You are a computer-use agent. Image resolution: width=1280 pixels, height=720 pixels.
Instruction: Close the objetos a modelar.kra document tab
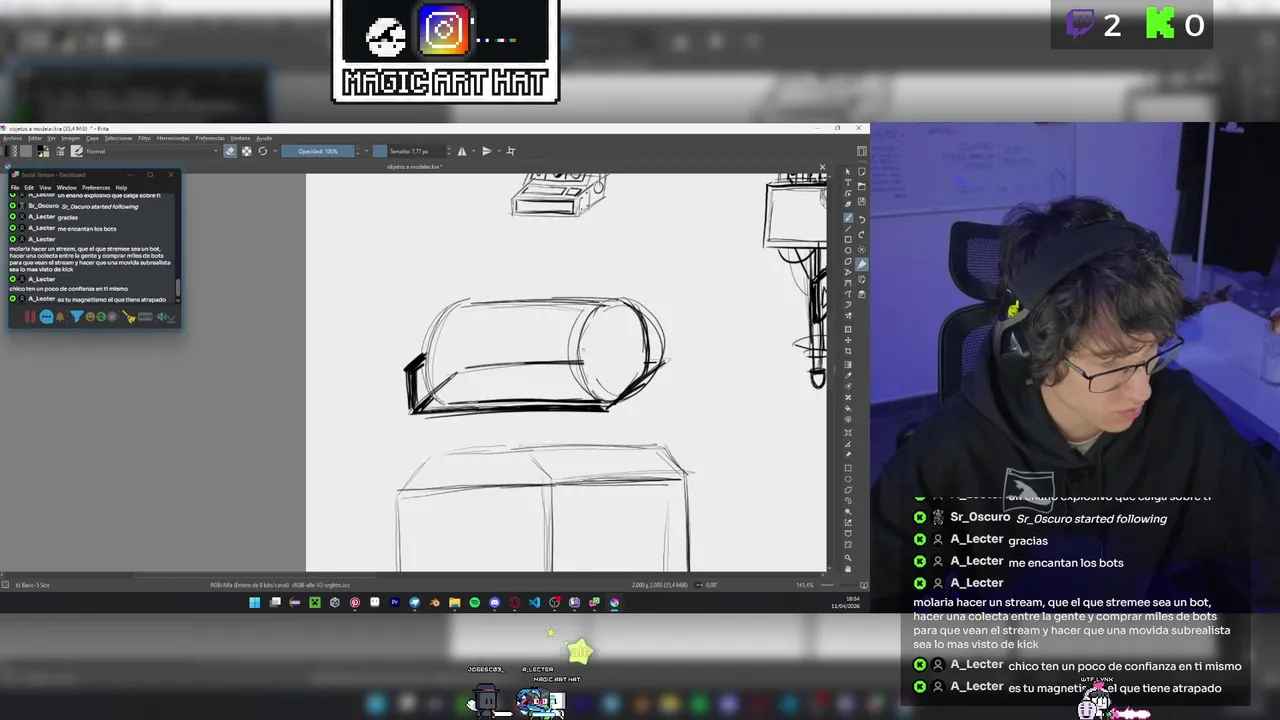pyautogui.click(x=822, y=166)
